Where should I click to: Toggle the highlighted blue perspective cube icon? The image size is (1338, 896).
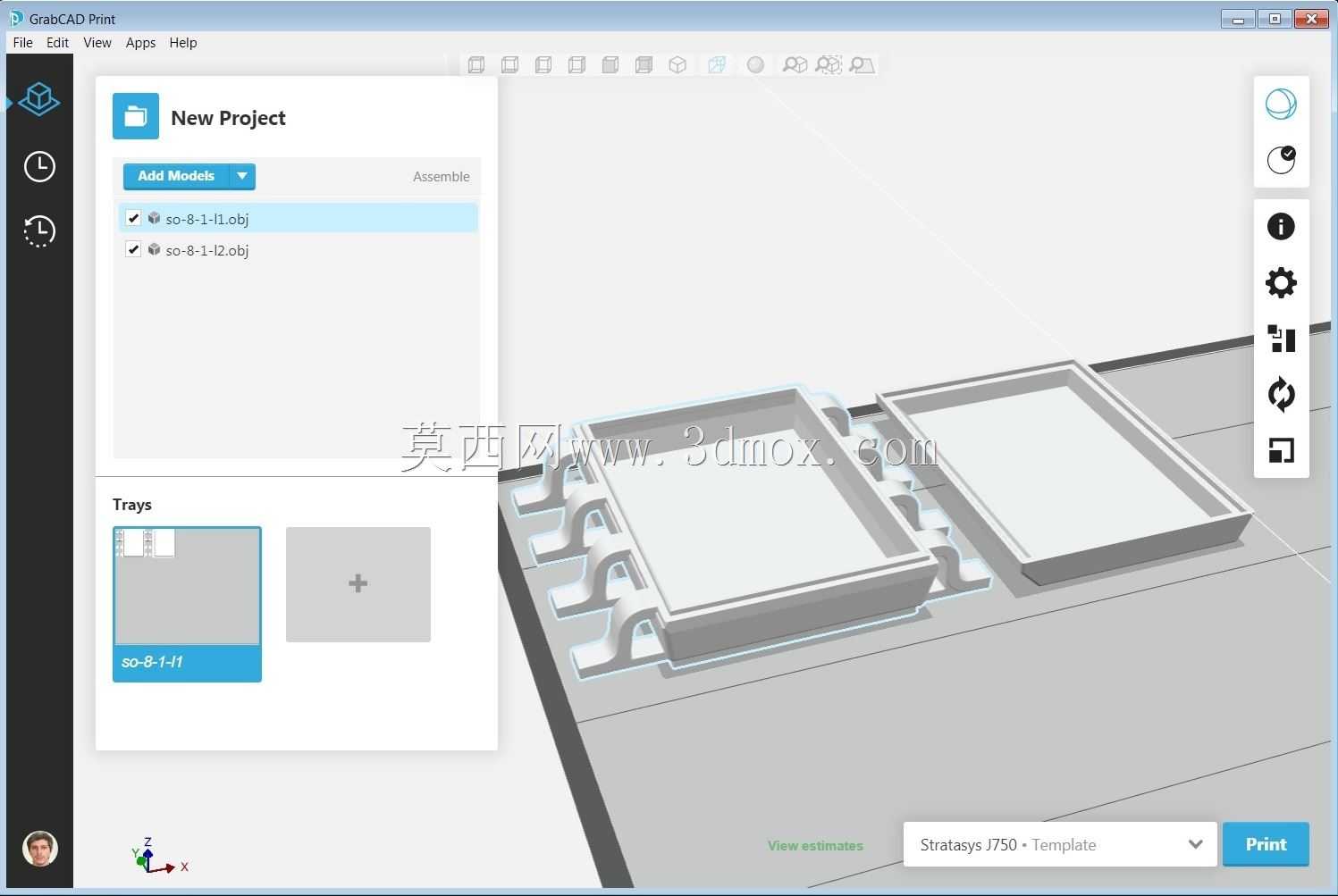click(x=717, y=64)
